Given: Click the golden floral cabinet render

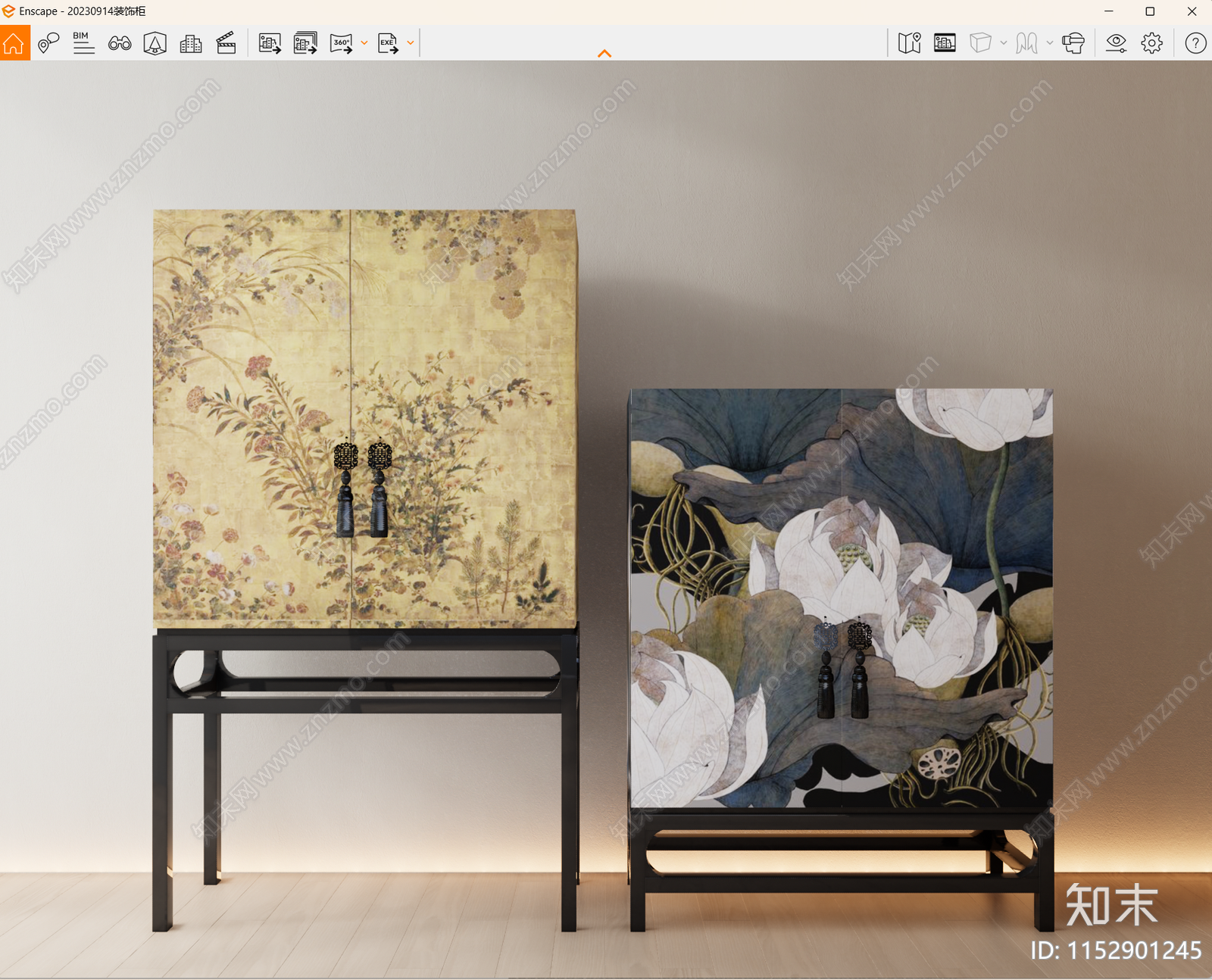Looking at the screenshot, I should [x=365, y=570].
